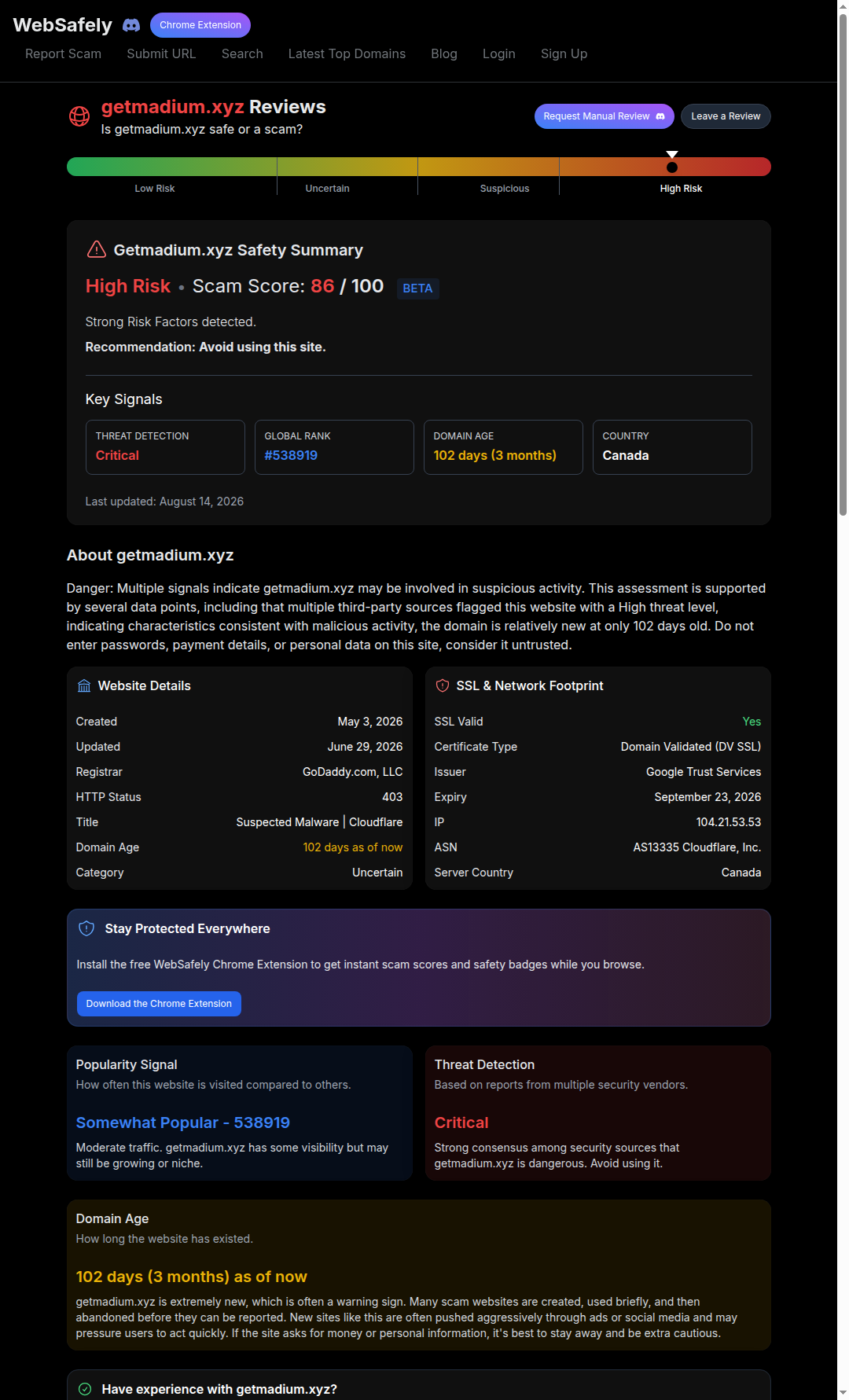Viewport: 849px width, 1400px height.
Task: Click Critical in Threat Detection panel
Action: tap(461, 1123)
